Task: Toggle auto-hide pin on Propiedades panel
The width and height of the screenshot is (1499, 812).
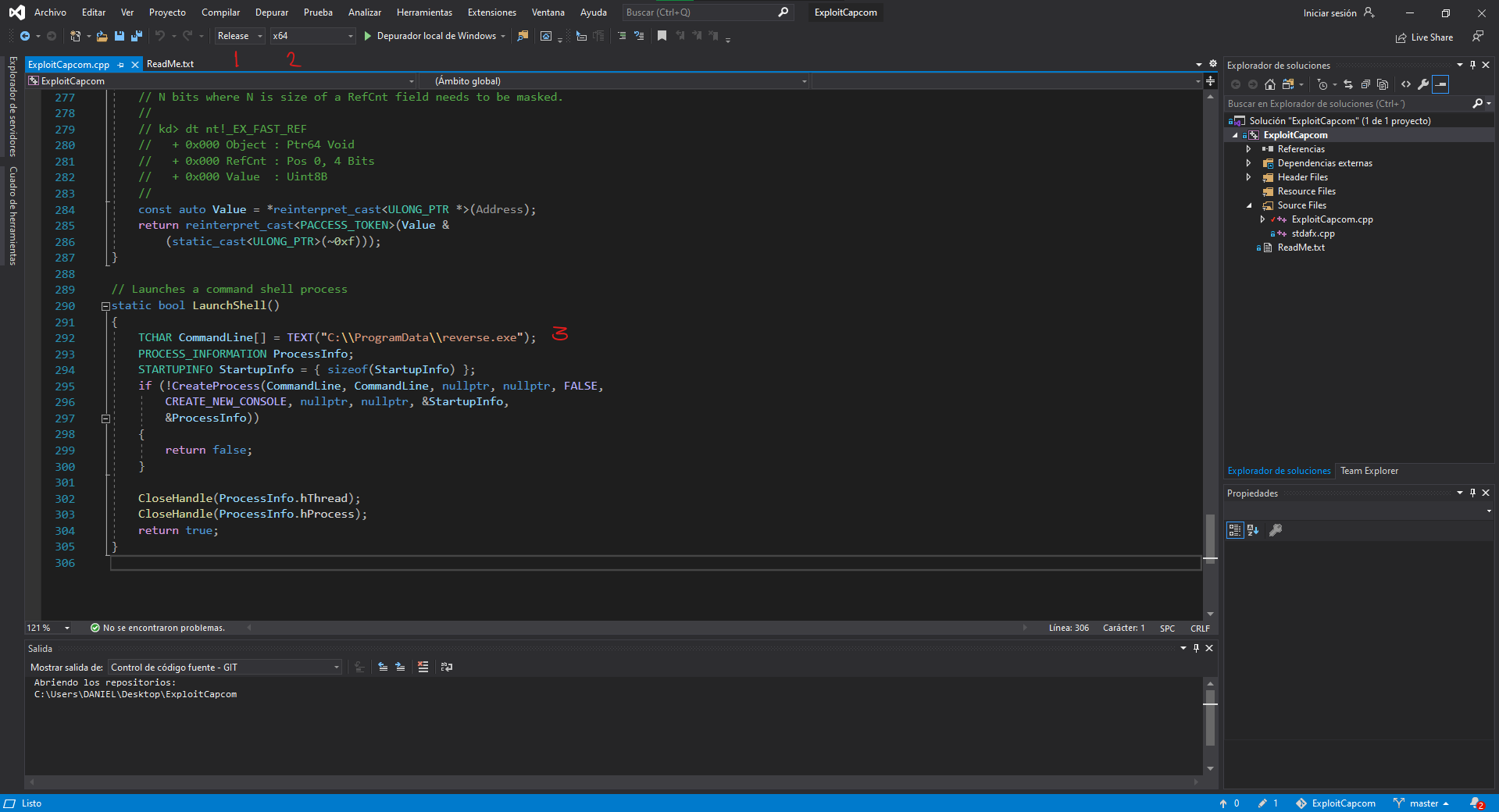Action: (x=1473, y=493)
